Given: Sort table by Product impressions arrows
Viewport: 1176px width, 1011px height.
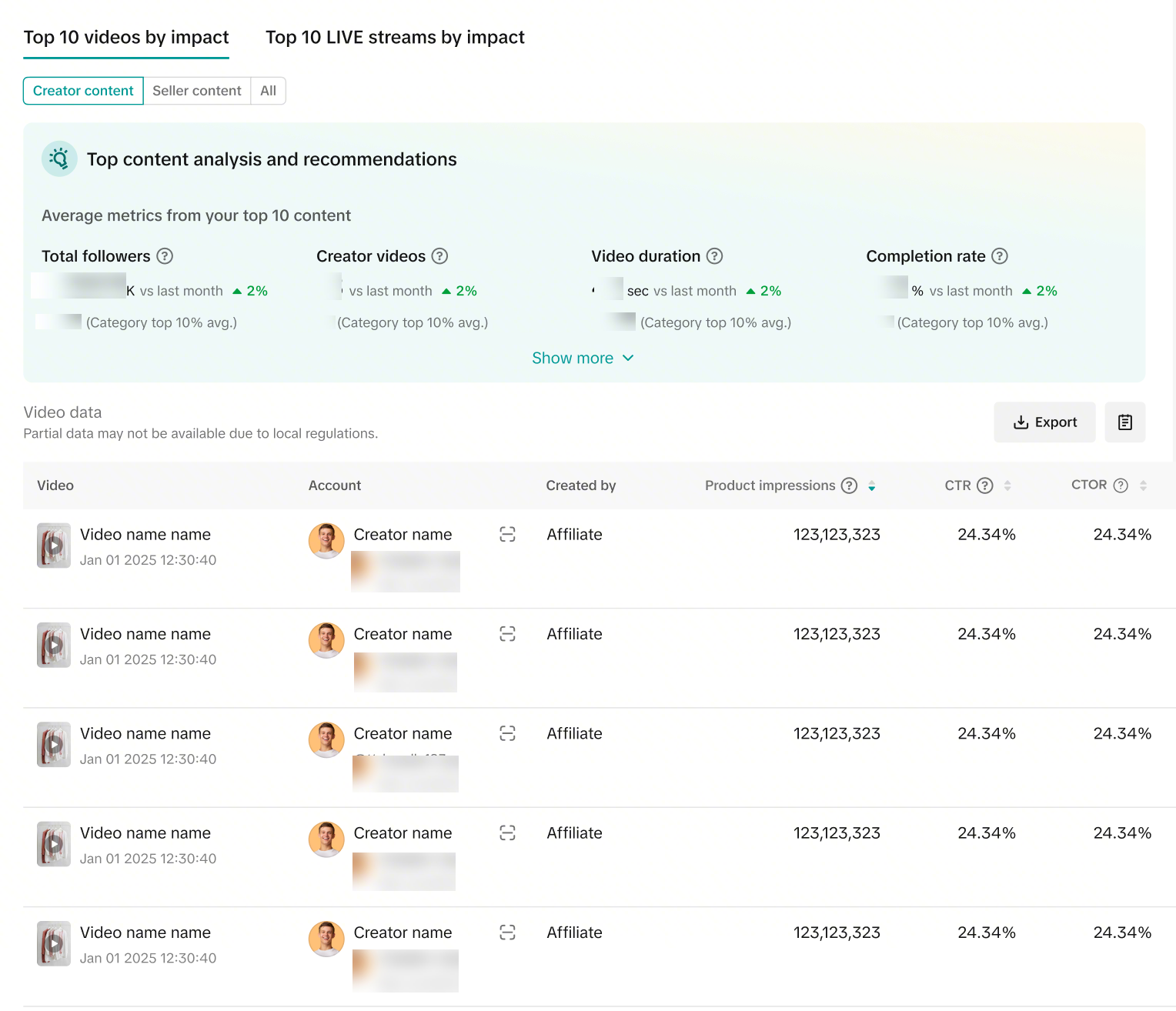Looking at the screenshot, I should (871, 486).
